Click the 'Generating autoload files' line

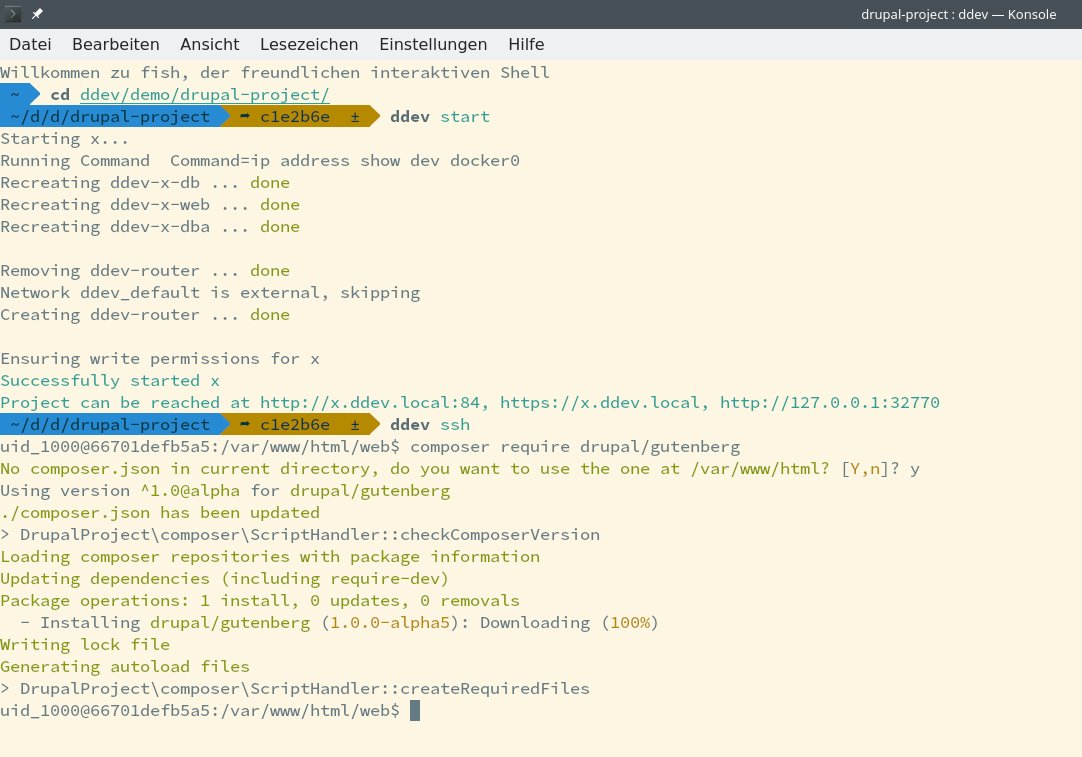(125, 667)
